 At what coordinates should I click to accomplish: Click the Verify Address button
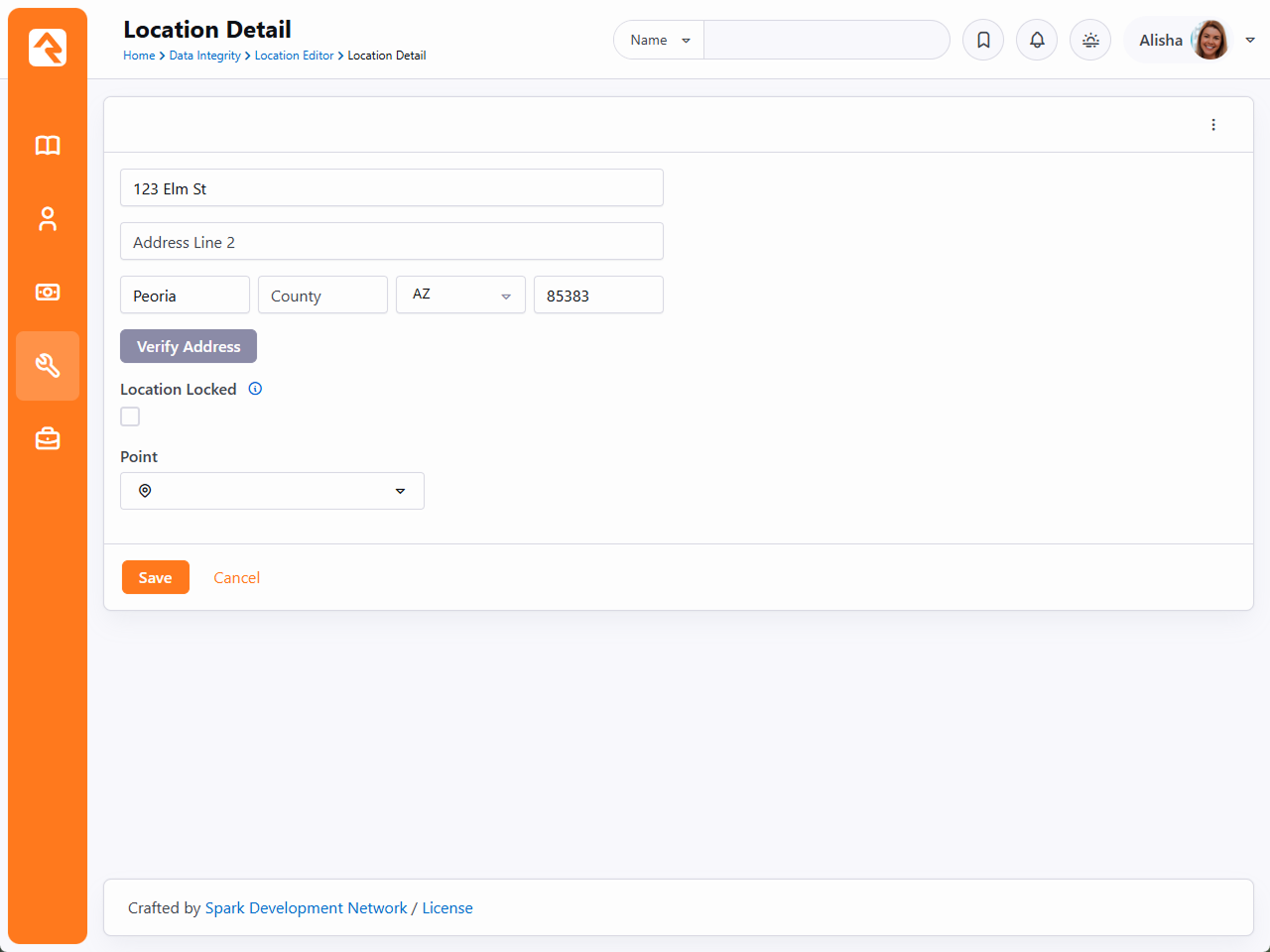tap(189, 346)
